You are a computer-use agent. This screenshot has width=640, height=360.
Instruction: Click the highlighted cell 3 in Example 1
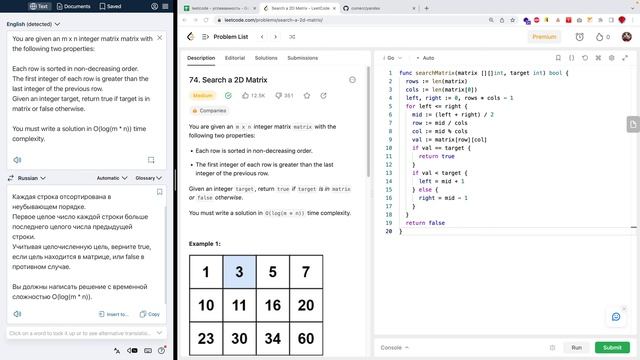239,272
